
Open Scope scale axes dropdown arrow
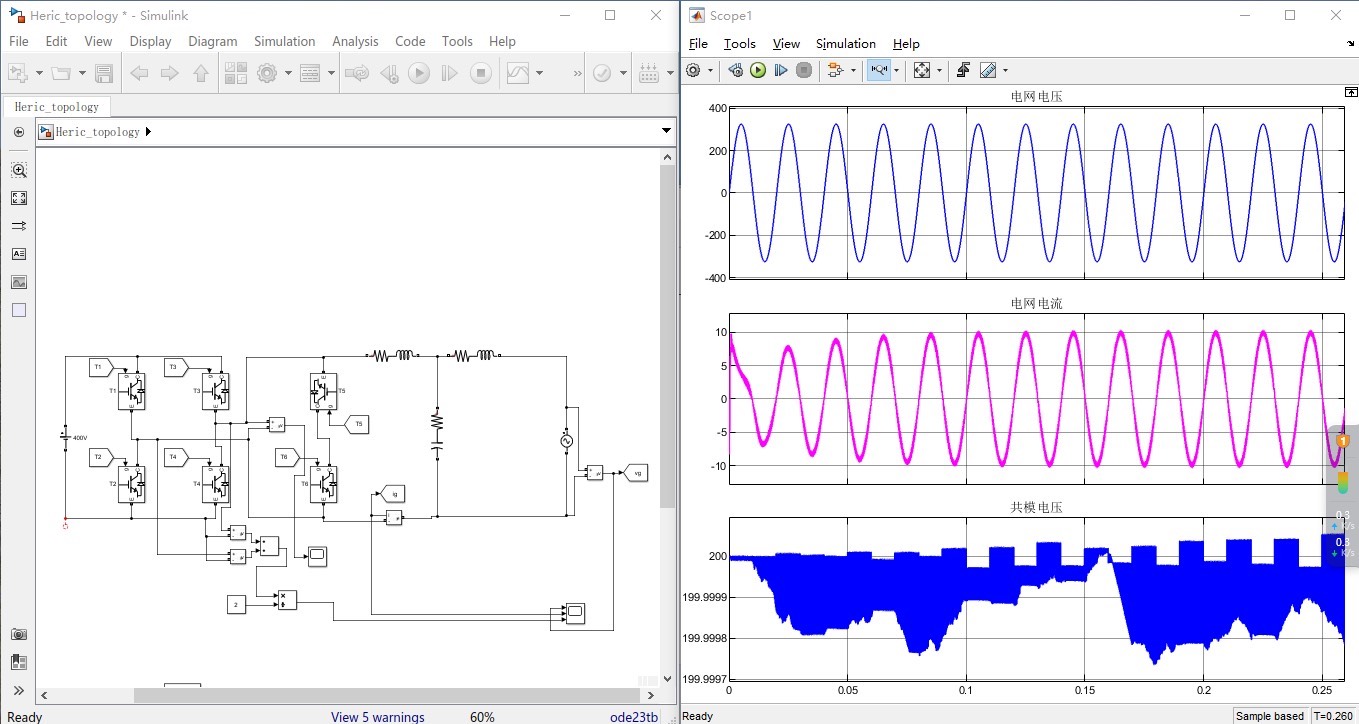[938, 70]
